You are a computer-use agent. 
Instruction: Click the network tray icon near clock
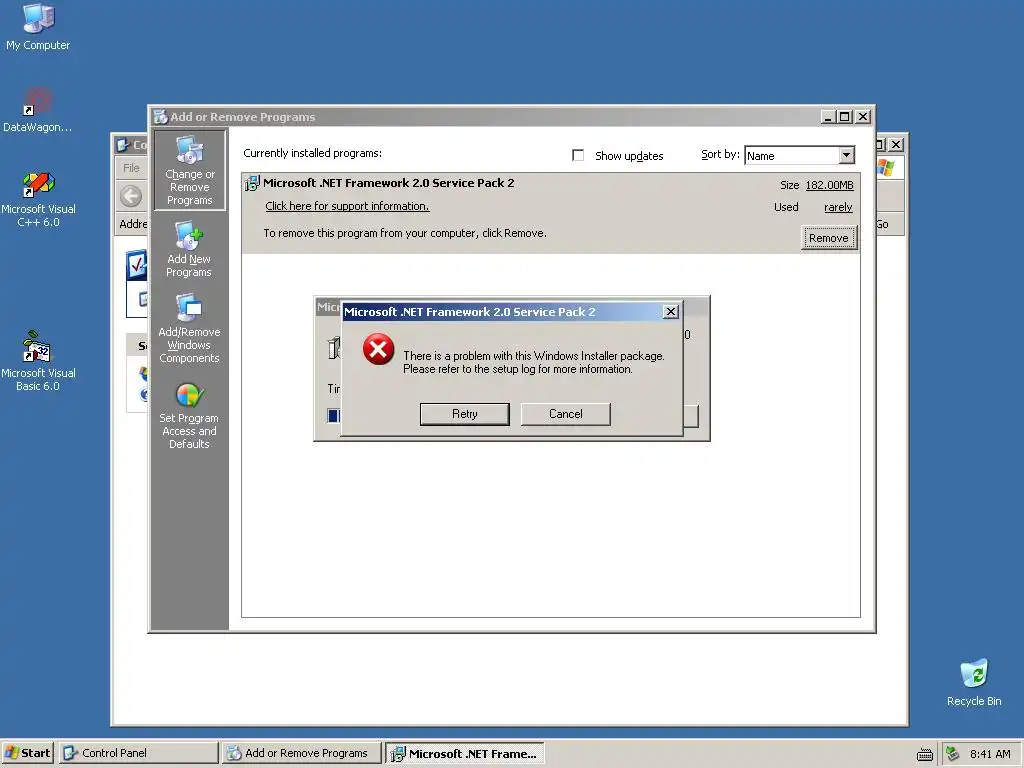(x=952, y=753)
